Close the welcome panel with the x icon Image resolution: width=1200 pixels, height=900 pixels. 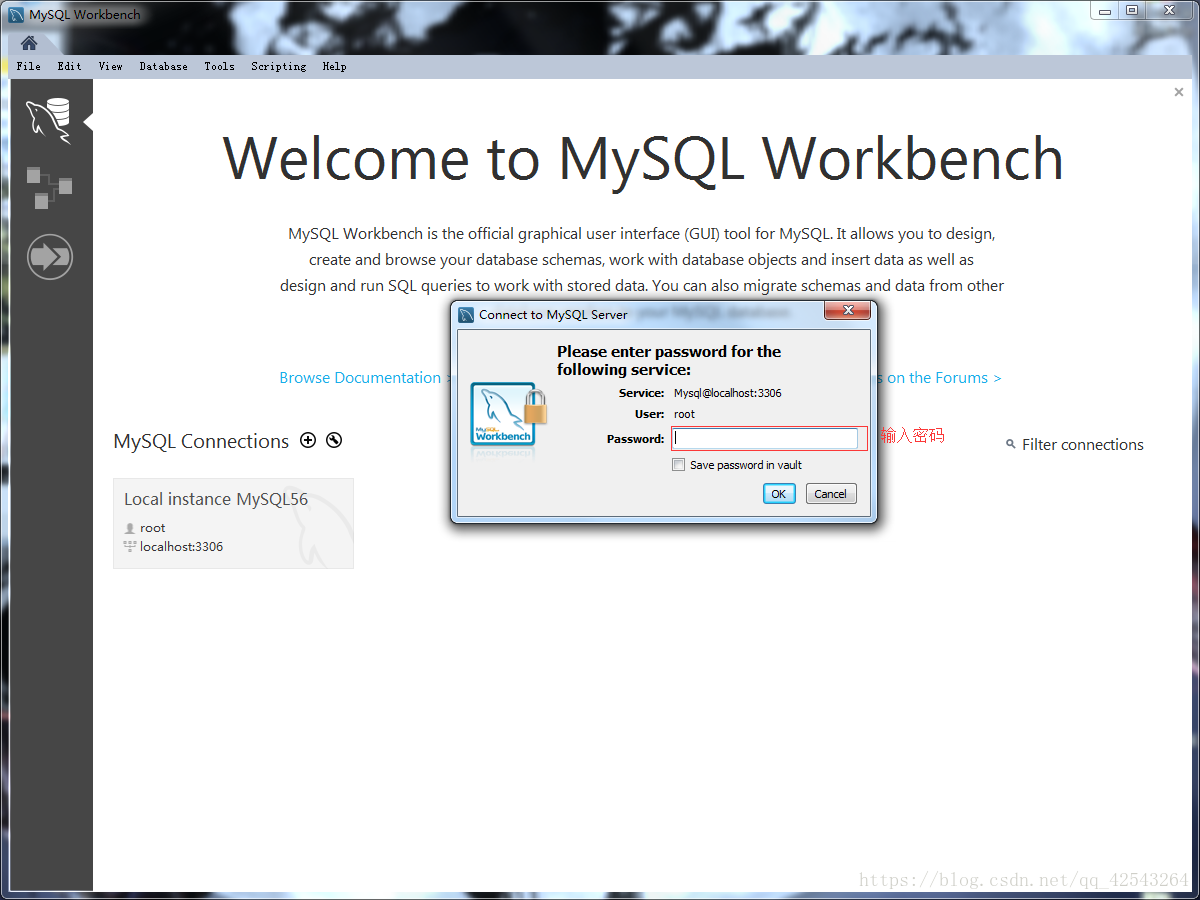pyautogui.click(x=1178, y=92)
